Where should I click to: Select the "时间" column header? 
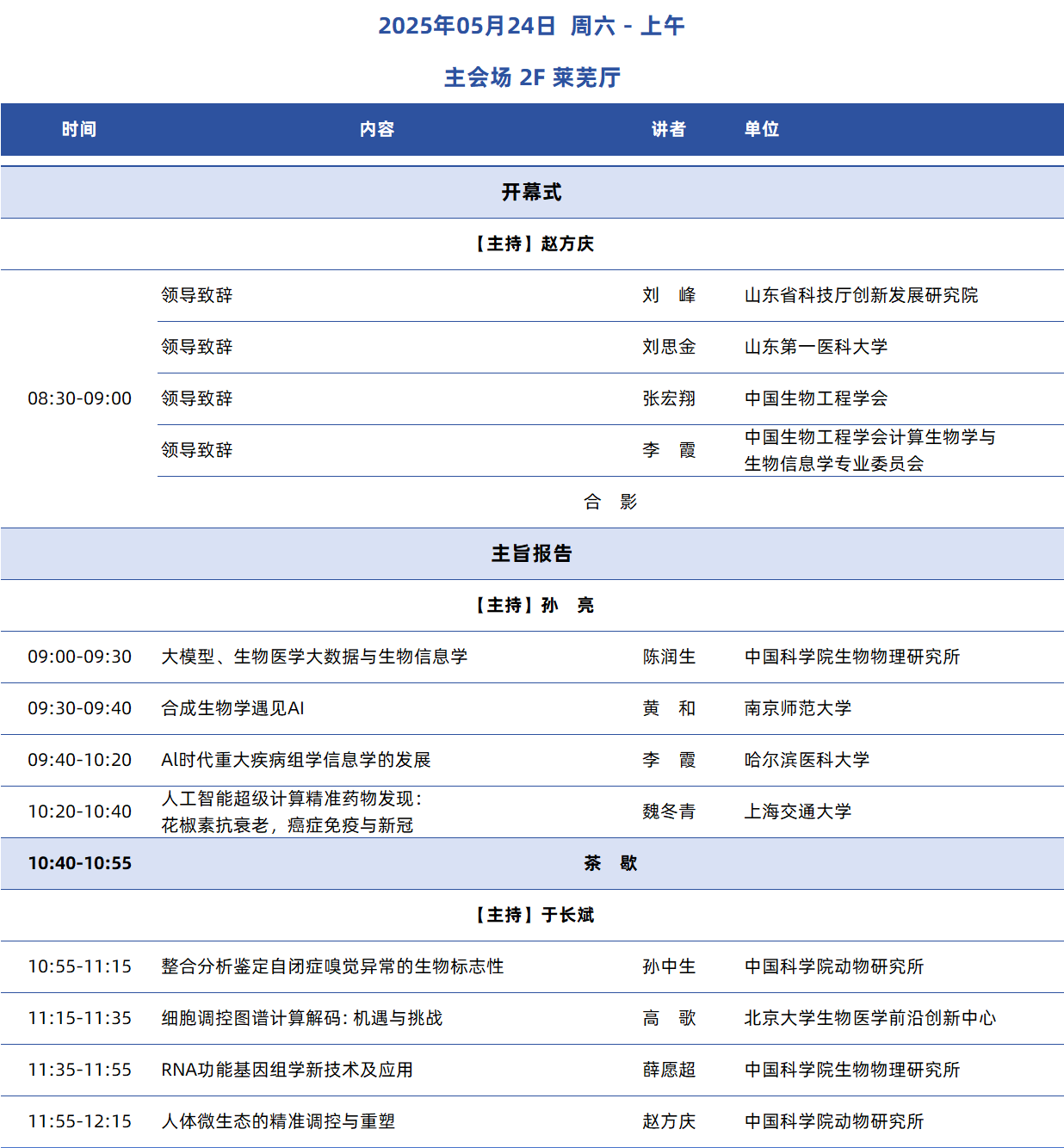[79, 129]
